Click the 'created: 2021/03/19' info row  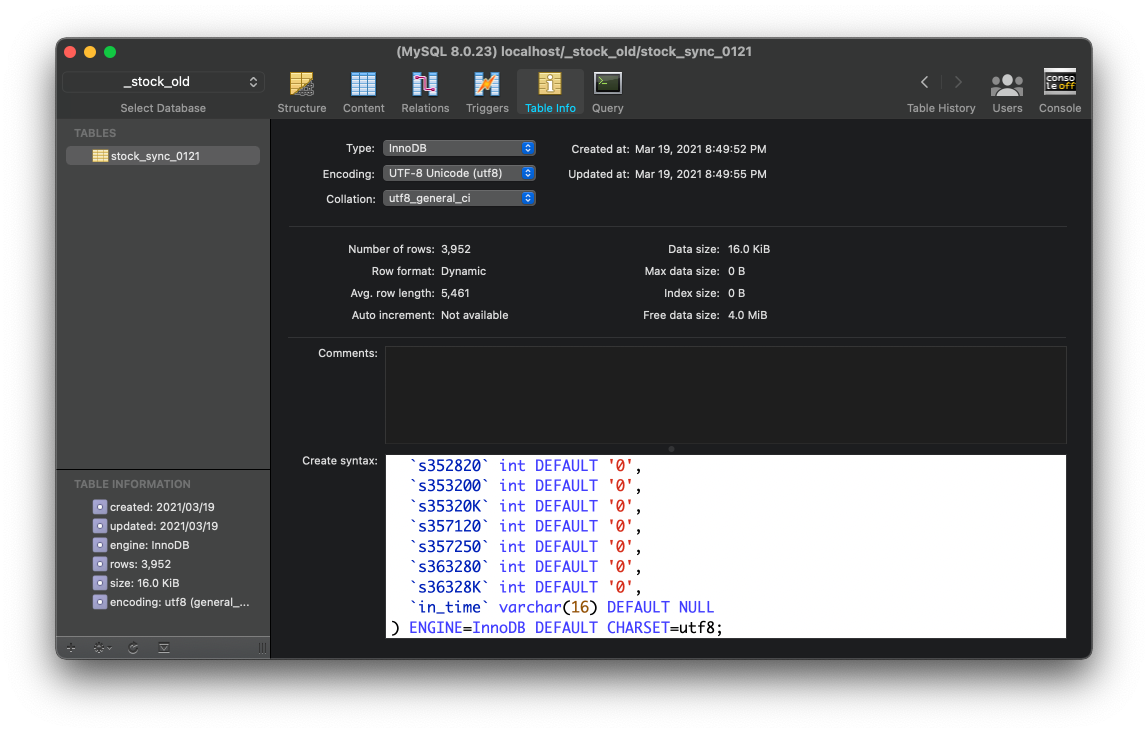pos(154,507)
